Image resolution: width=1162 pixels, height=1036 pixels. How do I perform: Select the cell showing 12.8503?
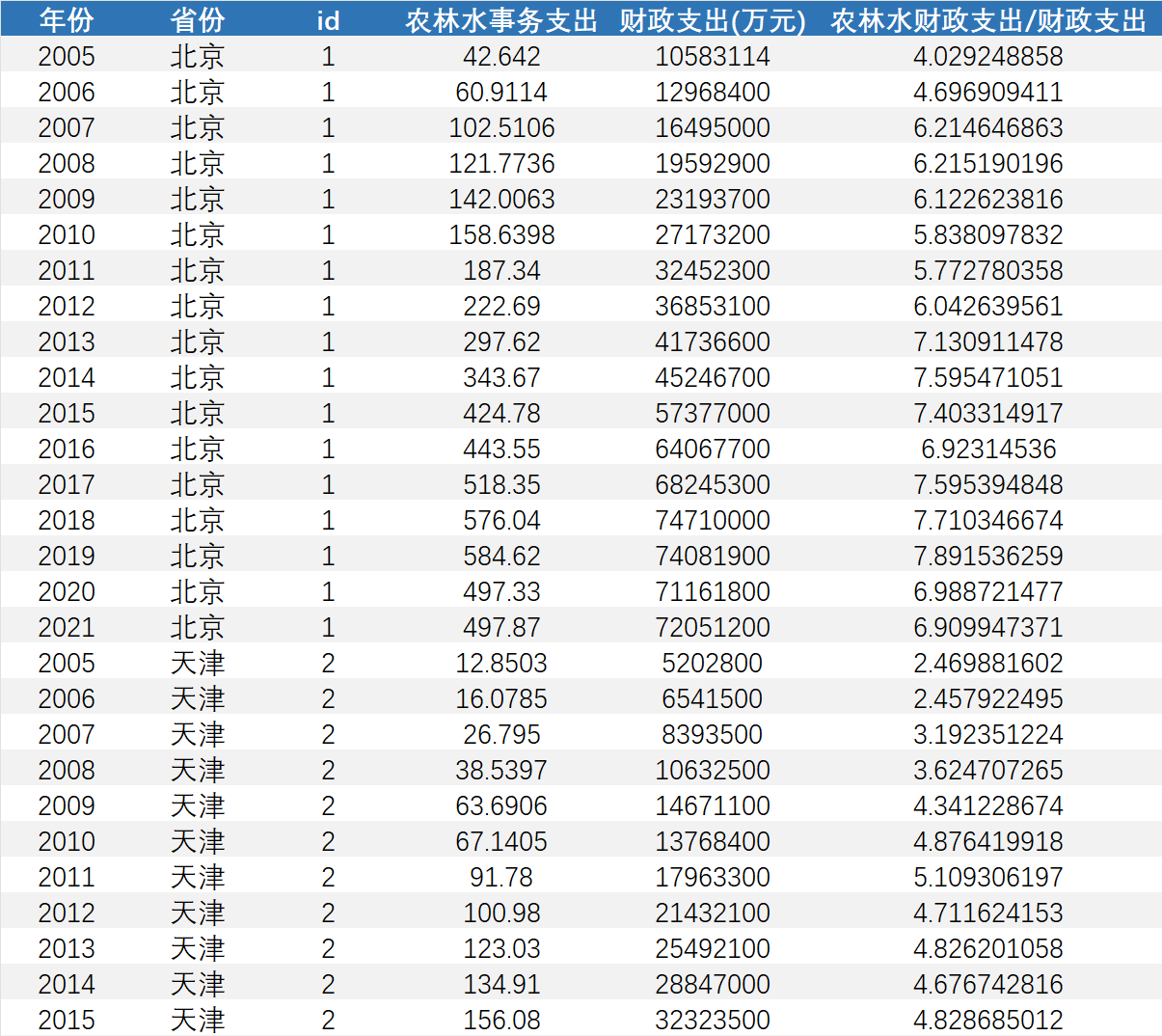(501, 664)
